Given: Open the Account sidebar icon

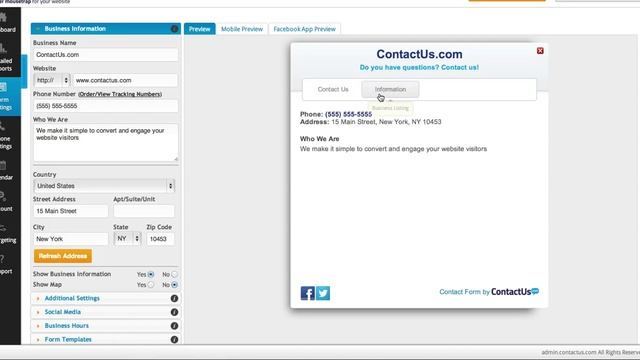Looking at the screenshot, I should (3, 196).
